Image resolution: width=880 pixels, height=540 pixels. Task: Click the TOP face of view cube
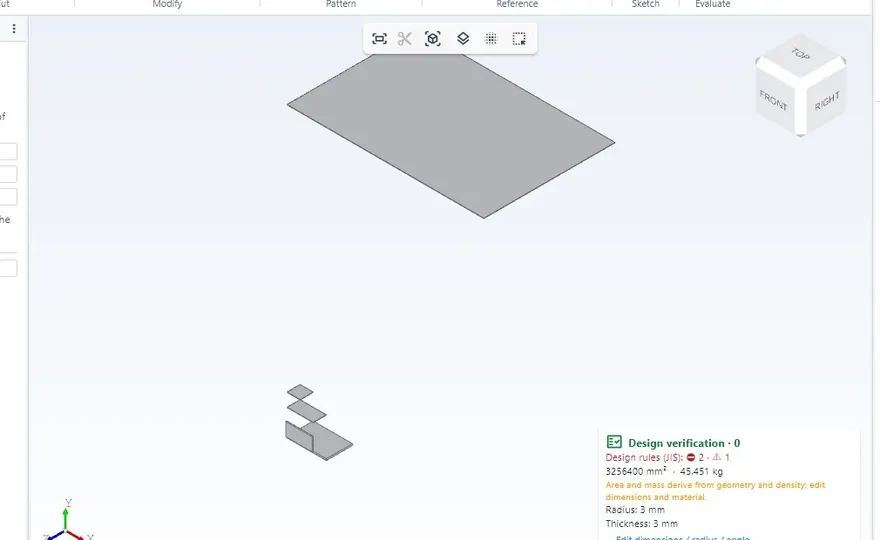800,56
